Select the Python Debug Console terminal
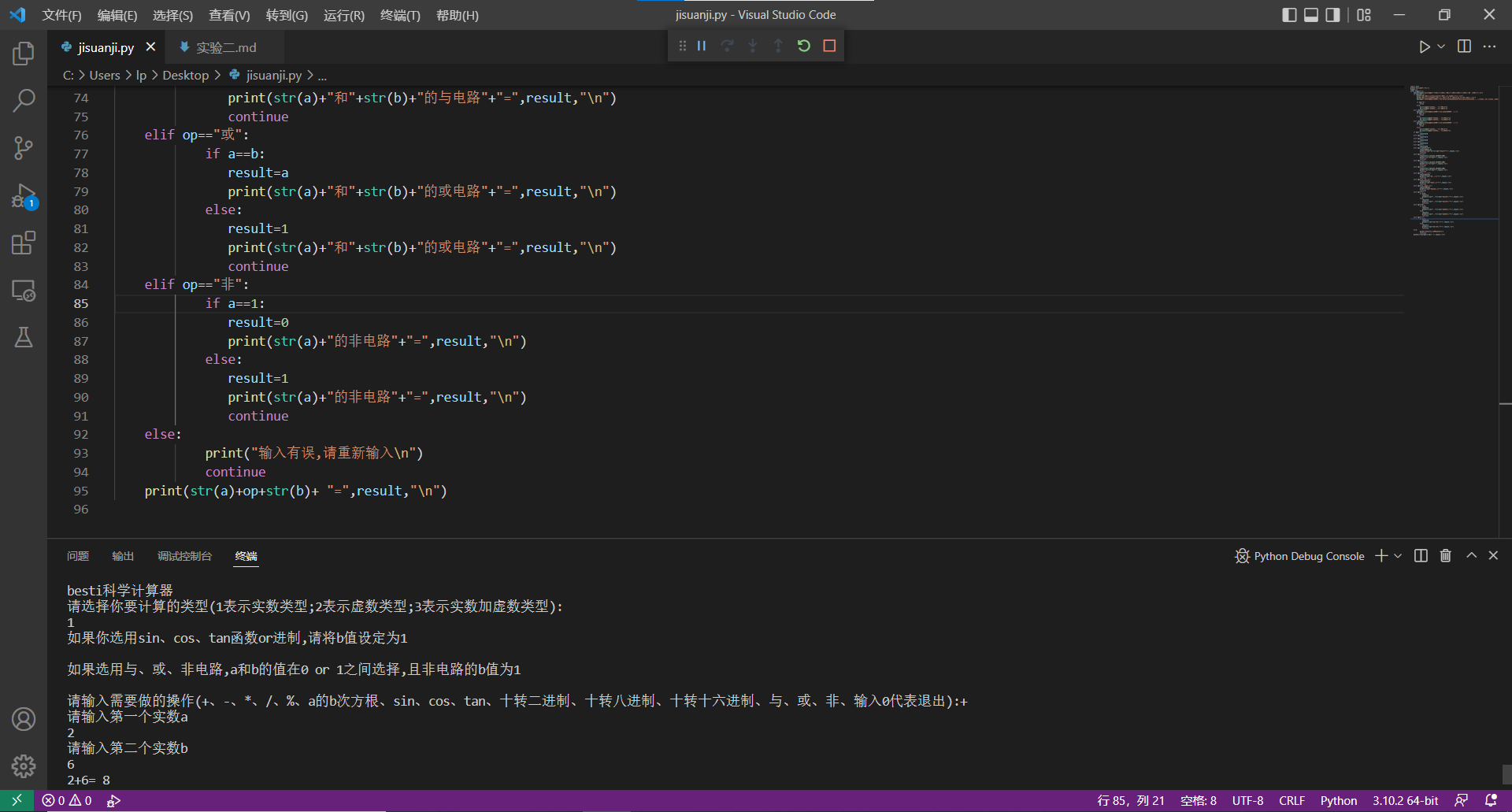 [1299, 556]
